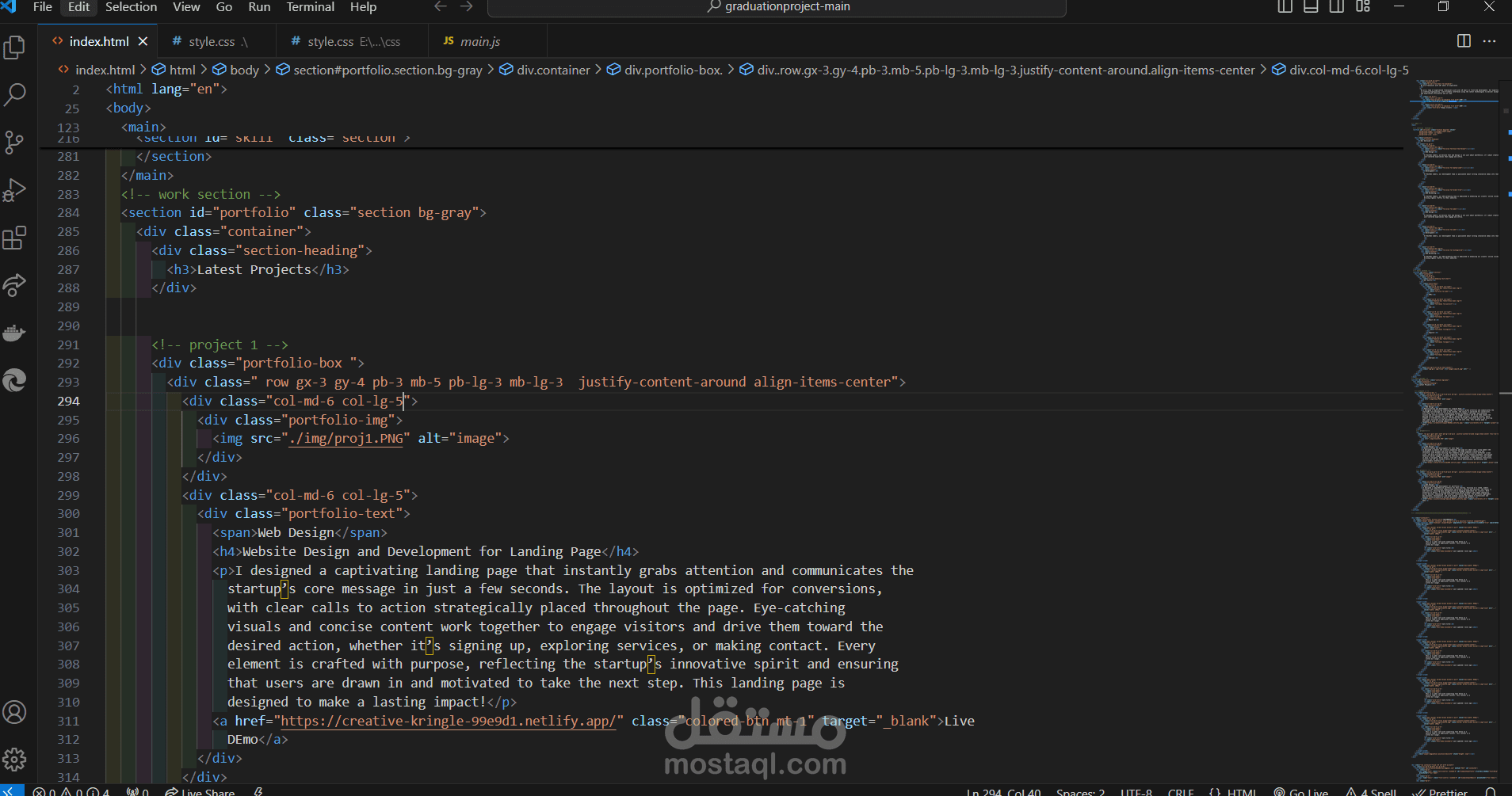
Task: Open the Terminal menu
Action: 310,7
